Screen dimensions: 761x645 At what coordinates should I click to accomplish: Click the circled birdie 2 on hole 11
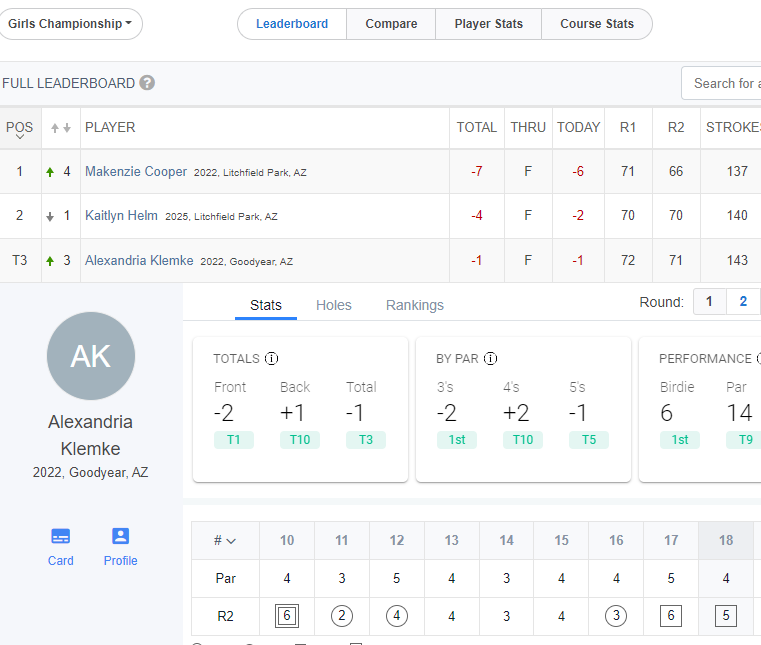tap(342, 616)
